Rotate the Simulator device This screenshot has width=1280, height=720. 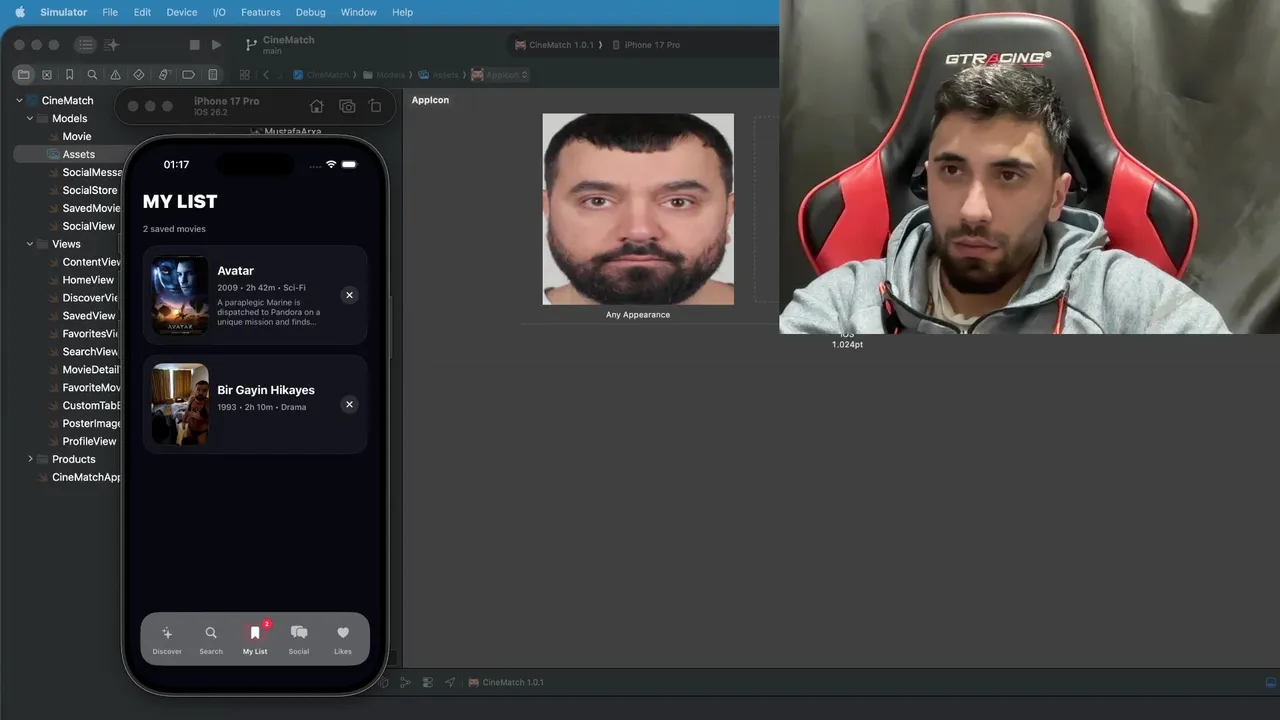click(375, 106)
